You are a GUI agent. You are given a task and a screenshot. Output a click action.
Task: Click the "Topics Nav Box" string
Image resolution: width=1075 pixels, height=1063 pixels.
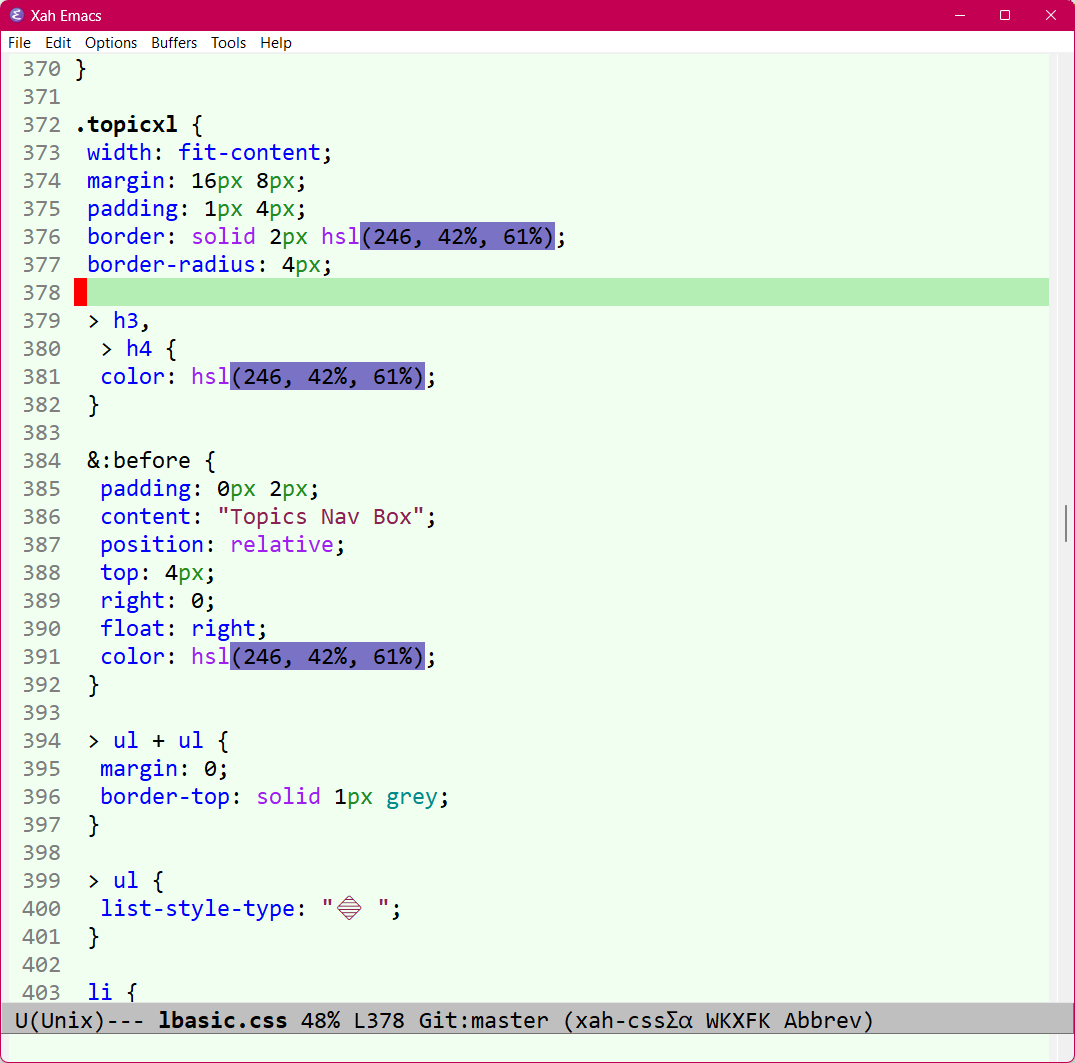pyautogui.click(x=321, y=516)
